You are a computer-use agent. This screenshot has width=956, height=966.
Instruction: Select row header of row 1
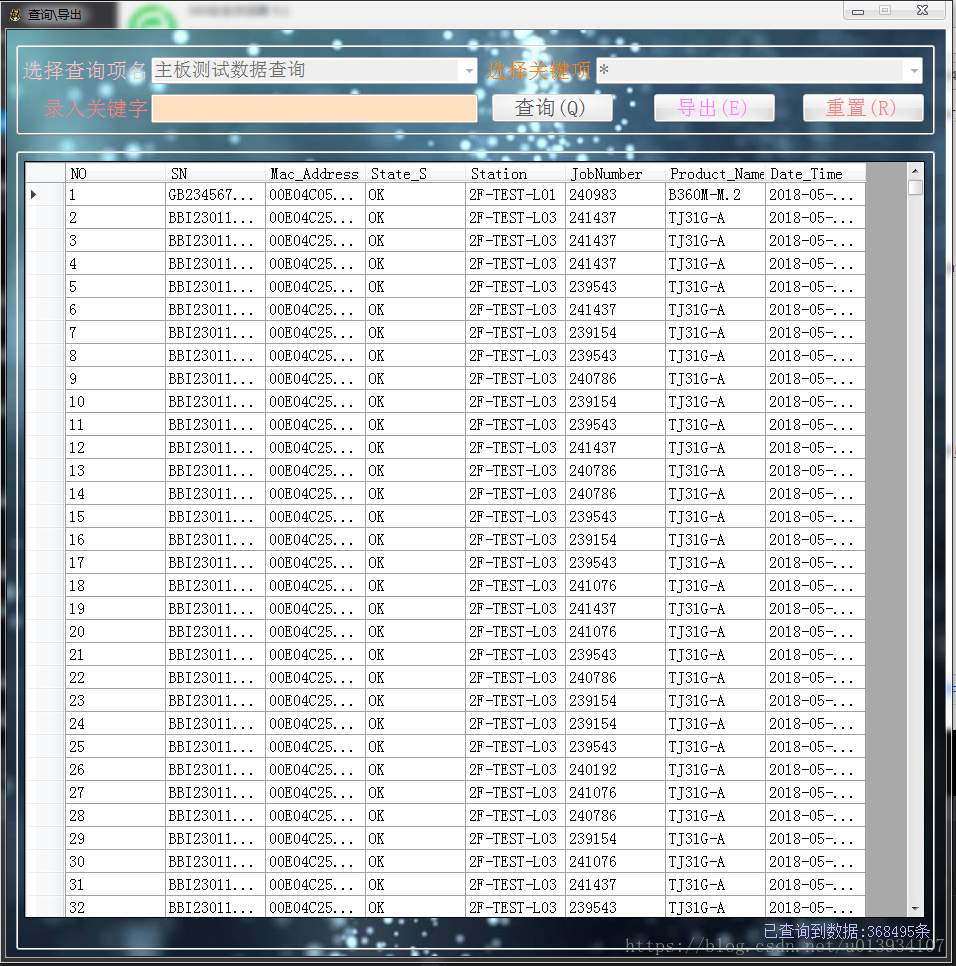click(46, 195)
